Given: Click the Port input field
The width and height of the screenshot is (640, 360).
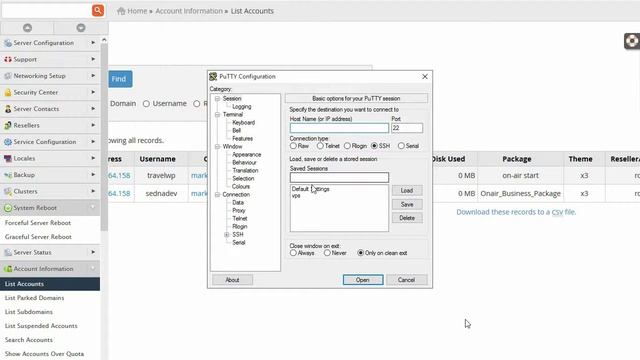Looking at the screenshot, I should (407, 128).
